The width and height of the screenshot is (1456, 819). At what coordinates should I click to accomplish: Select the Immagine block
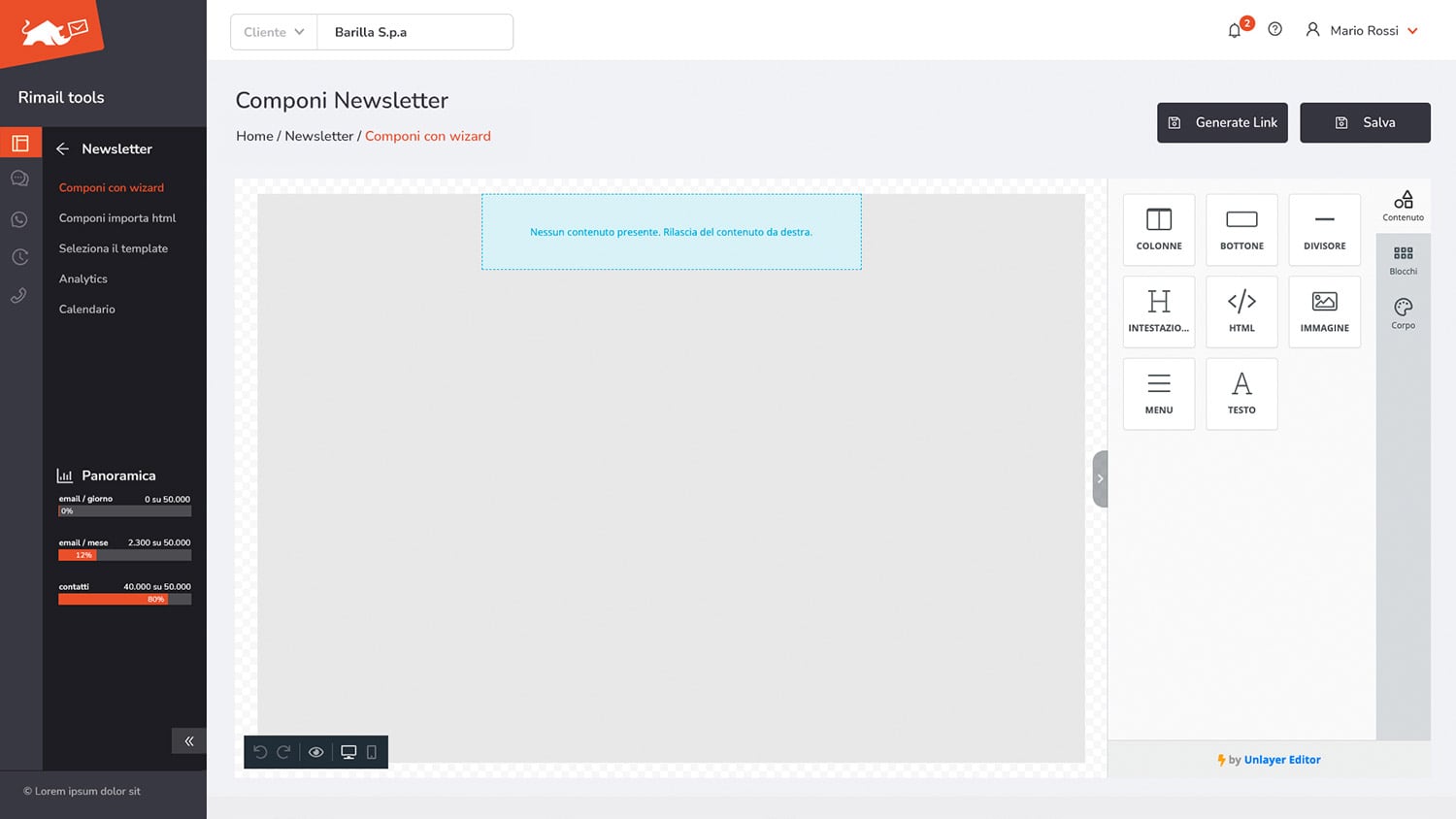[1324, 311]
